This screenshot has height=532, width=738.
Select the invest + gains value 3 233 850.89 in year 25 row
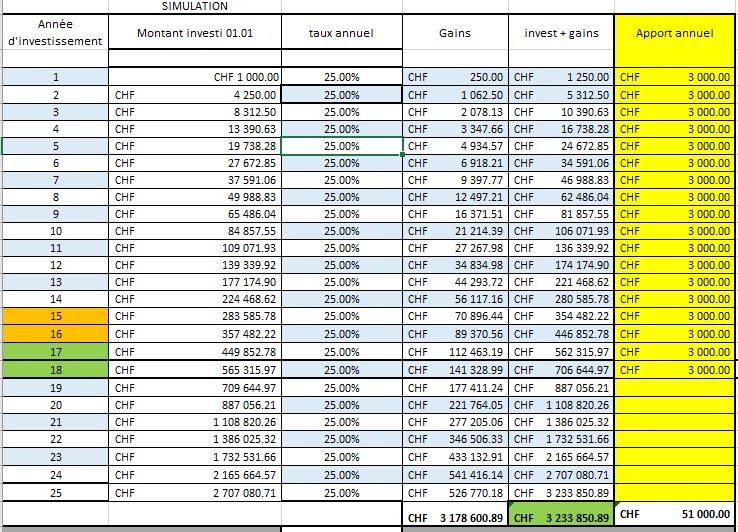(x=561, y=493)
